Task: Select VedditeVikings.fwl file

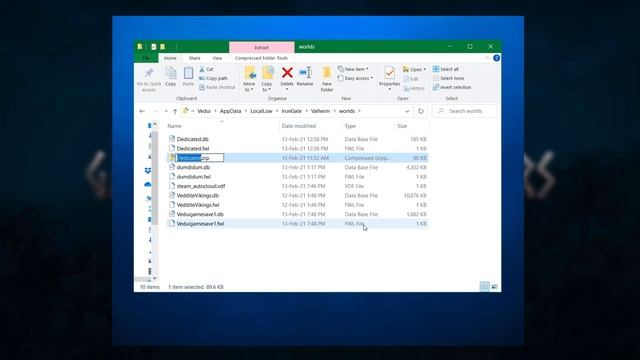Action: coord(198,205)
